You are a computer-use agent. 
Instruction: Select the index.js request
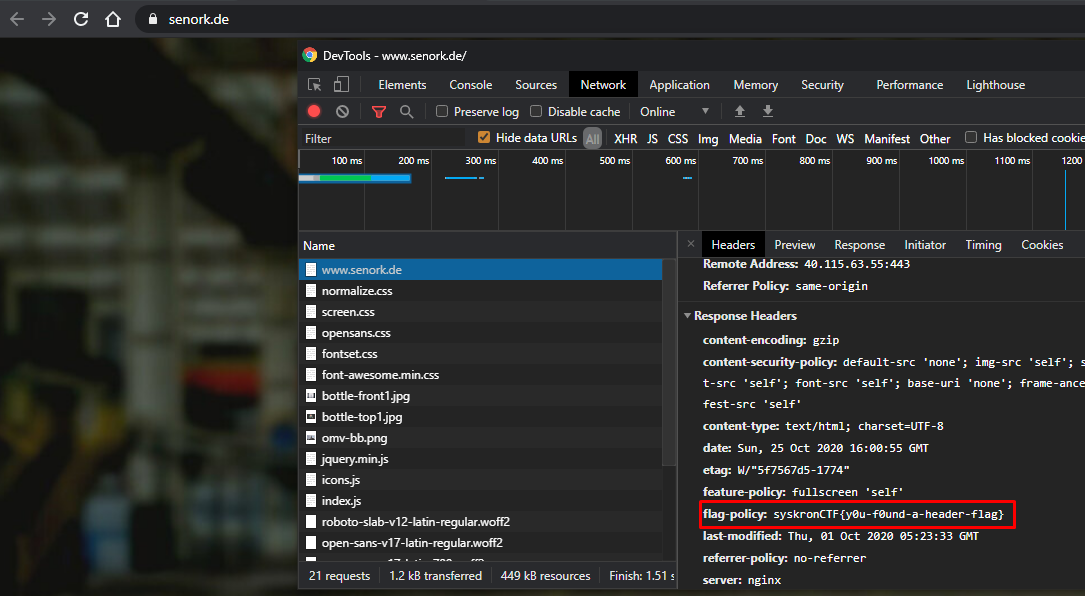pos(480,500)
